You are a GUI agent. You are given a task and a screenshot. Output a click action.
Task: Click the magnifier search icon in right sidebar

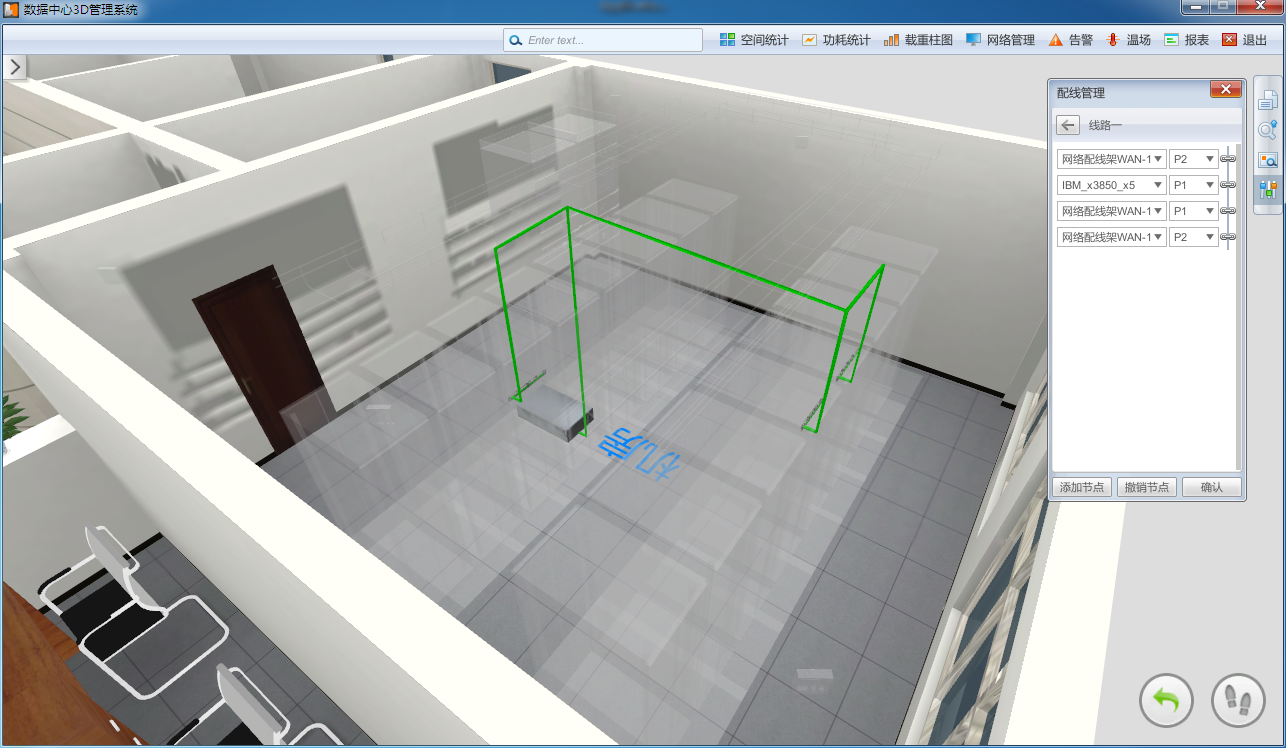tap(1267, 129)
